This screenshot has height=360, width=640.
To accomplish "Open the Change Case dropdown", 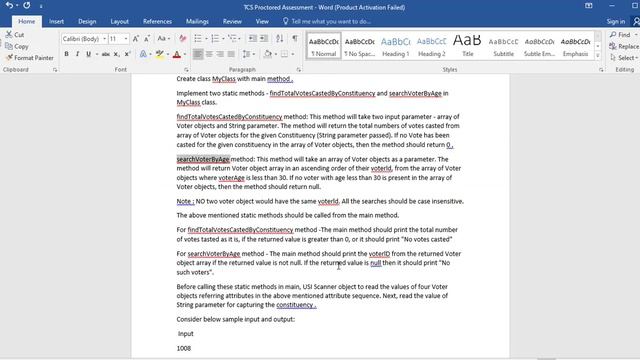I will [164, 39].
